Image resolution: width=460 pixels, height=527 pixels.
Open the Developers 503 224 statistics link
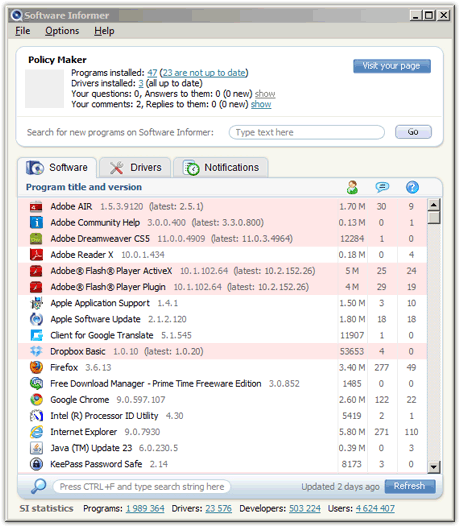pos(305,509)
